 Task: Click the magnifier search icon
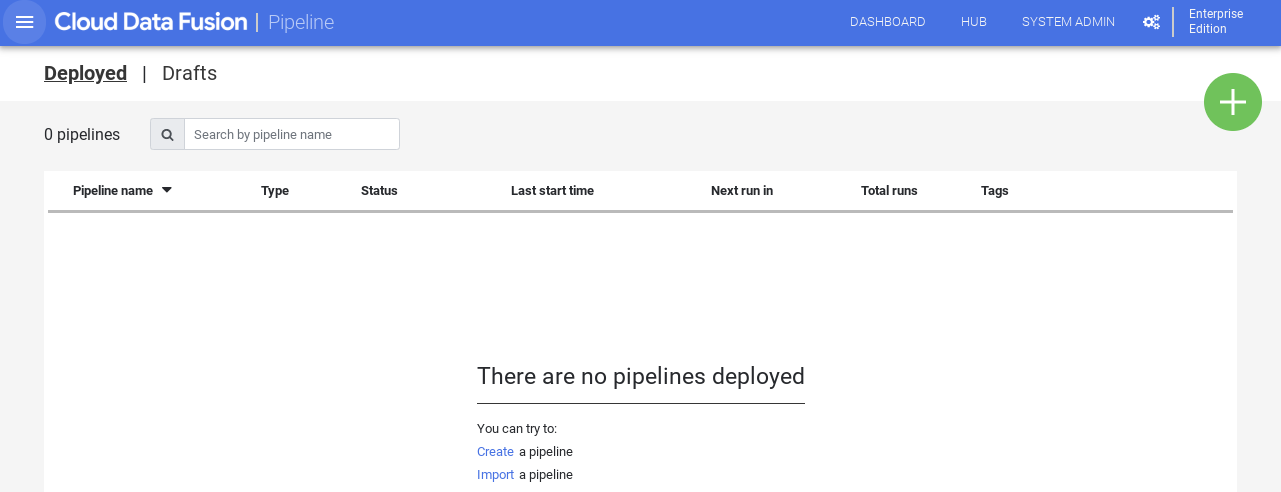[167, 134]
